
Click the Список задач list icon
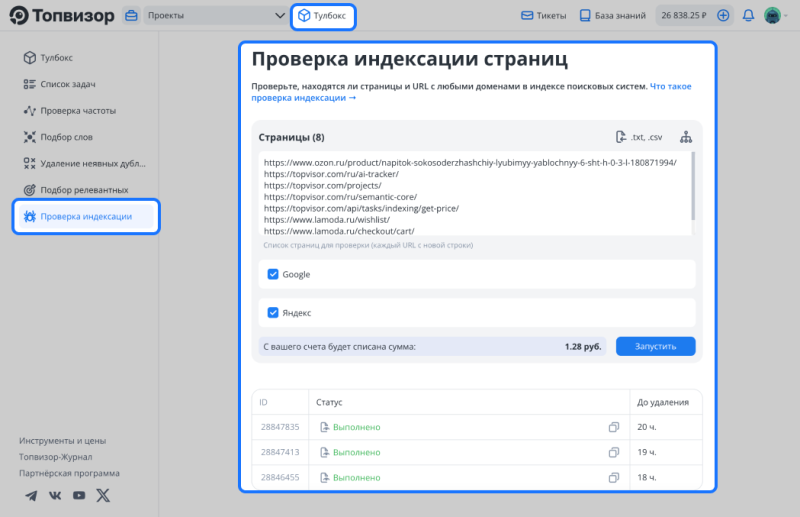[30, 84]
